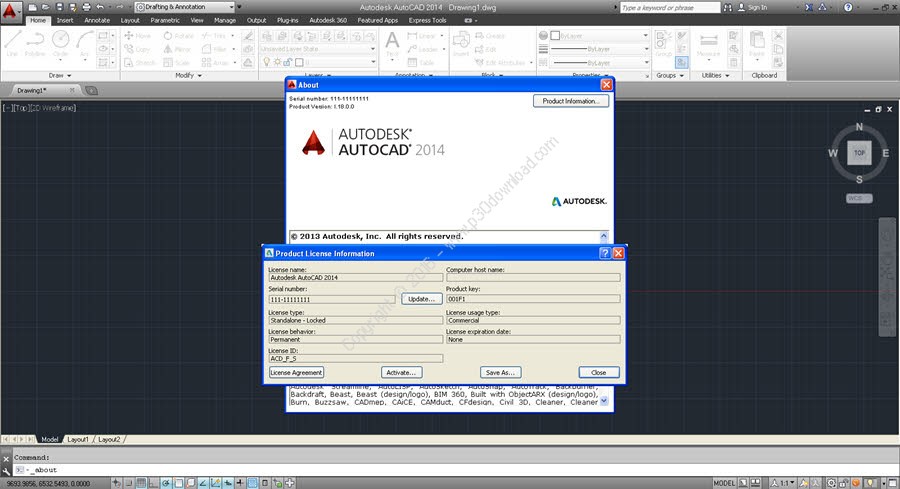Click the Text tool in Annotation panel
900x489 pixels.
(x=392, y=42)
